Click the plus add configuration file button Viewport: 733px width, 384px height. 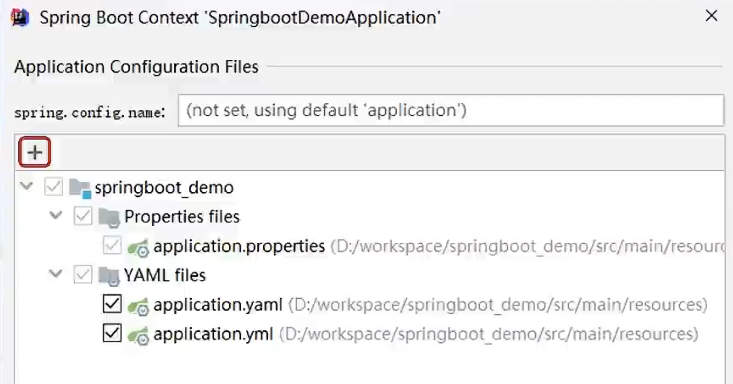tap(34, 152)
